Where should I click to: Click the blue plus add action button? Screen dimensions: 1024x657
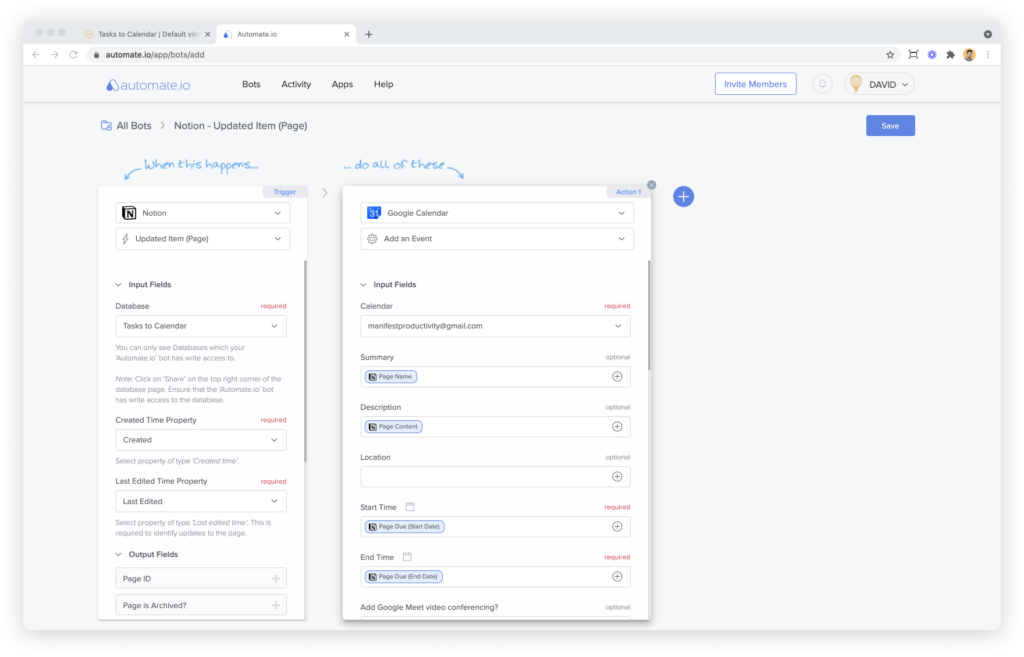(683, 197)
